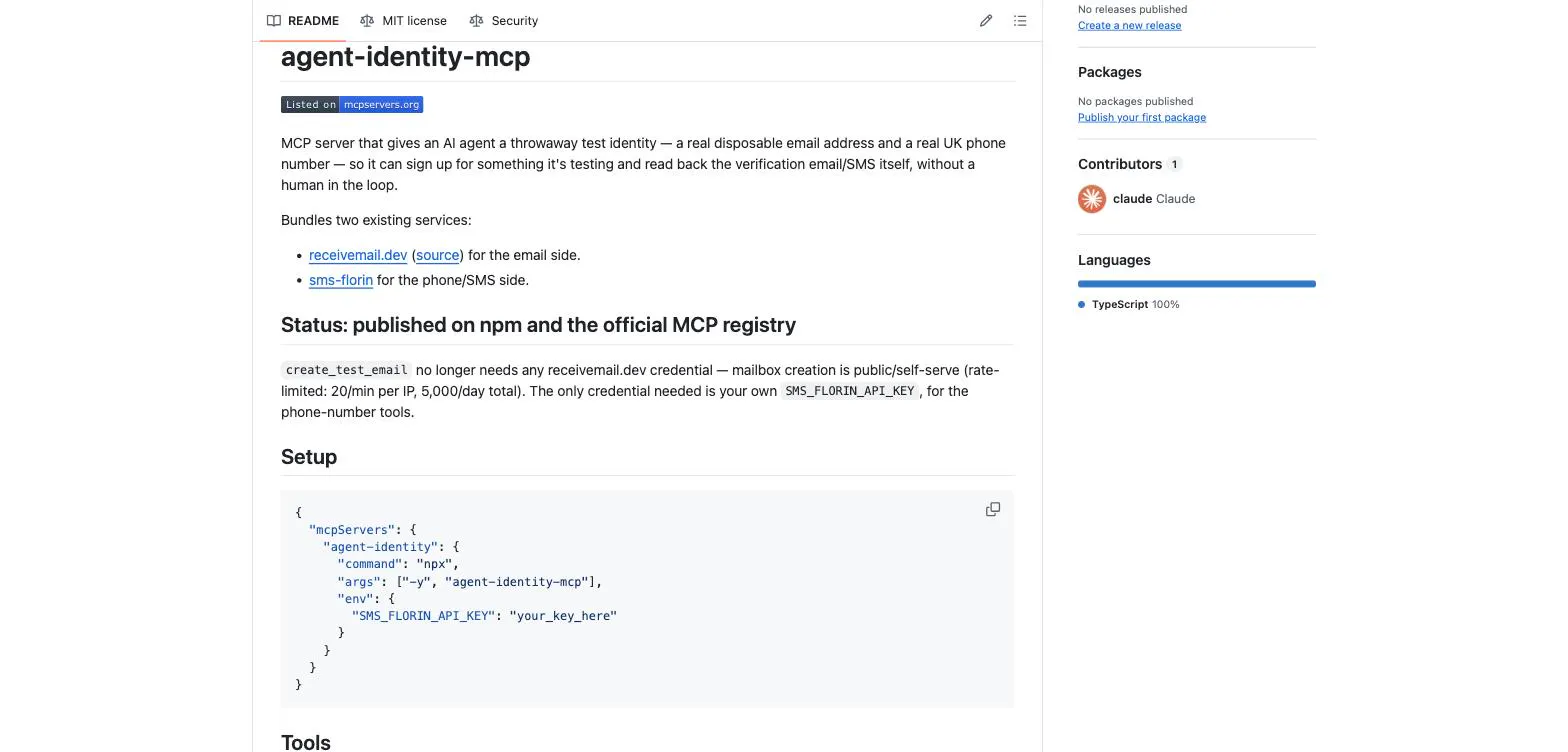Click the blue TypeScript language bar
This screenshot has height=752, width=1568.
[x=1197, y=284]
